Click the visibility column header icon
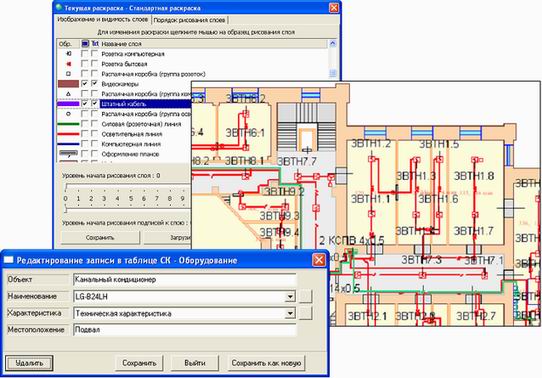The height and width of the screenshot is (378, 542). tap(85, 44)
